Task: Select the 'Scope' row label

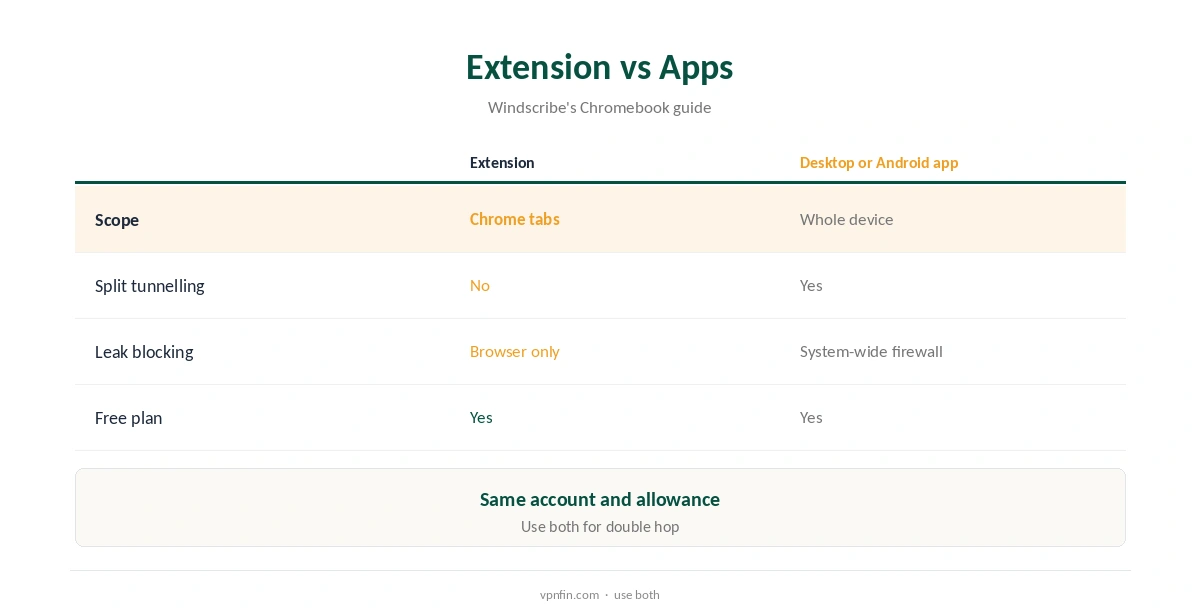Action: 117,220
